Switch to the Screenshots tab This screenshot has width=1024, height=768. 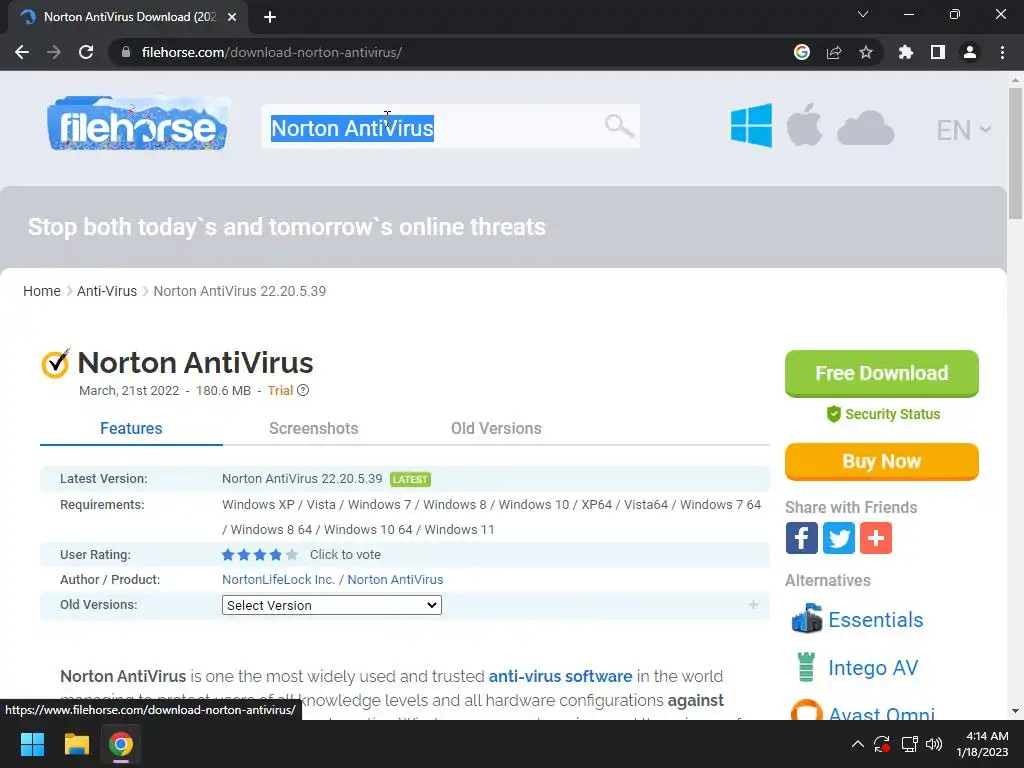coord(313,428)
